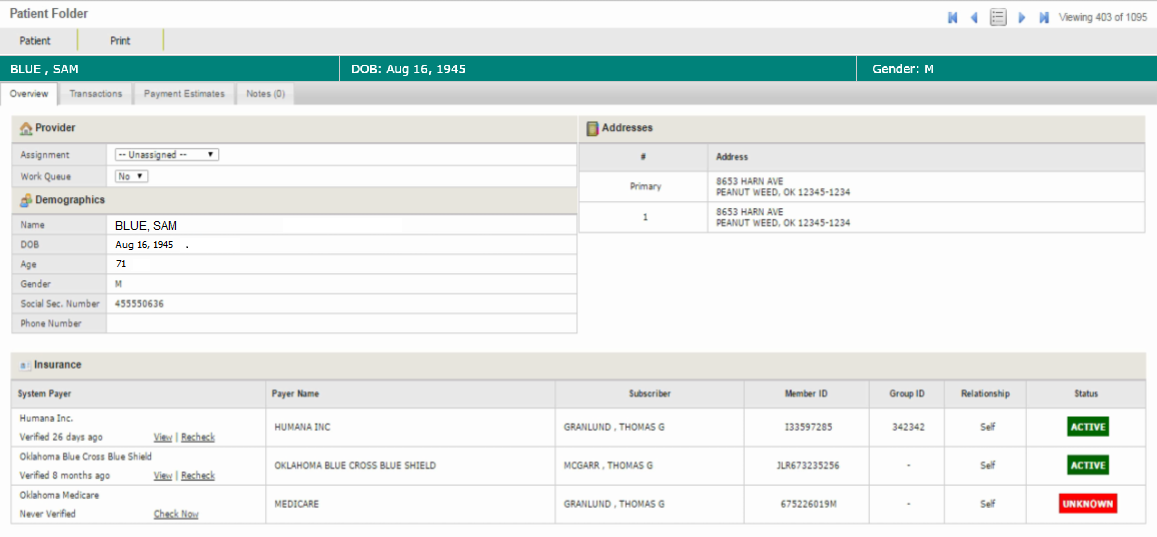Viewport: 1157px width, 537px height.
Task: Click the Phone Number field
Action: pyautogui.click(x=340, y=323)
